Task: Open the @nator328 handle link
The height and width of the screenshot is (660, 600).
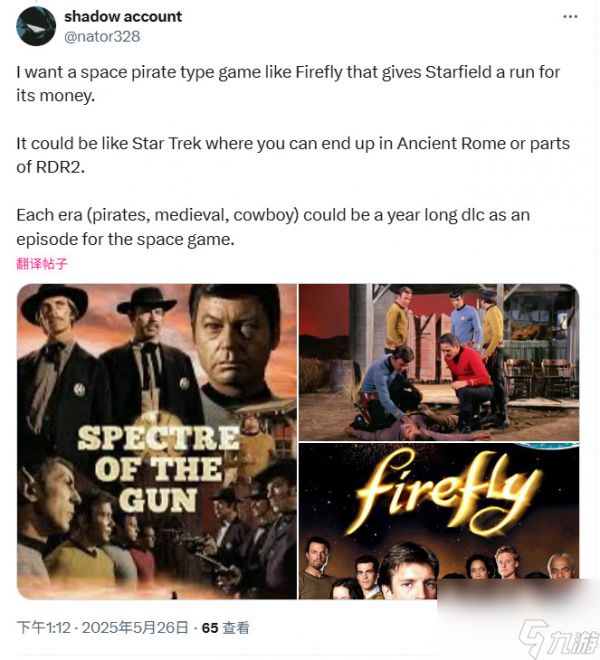Action: click(102, 36)
